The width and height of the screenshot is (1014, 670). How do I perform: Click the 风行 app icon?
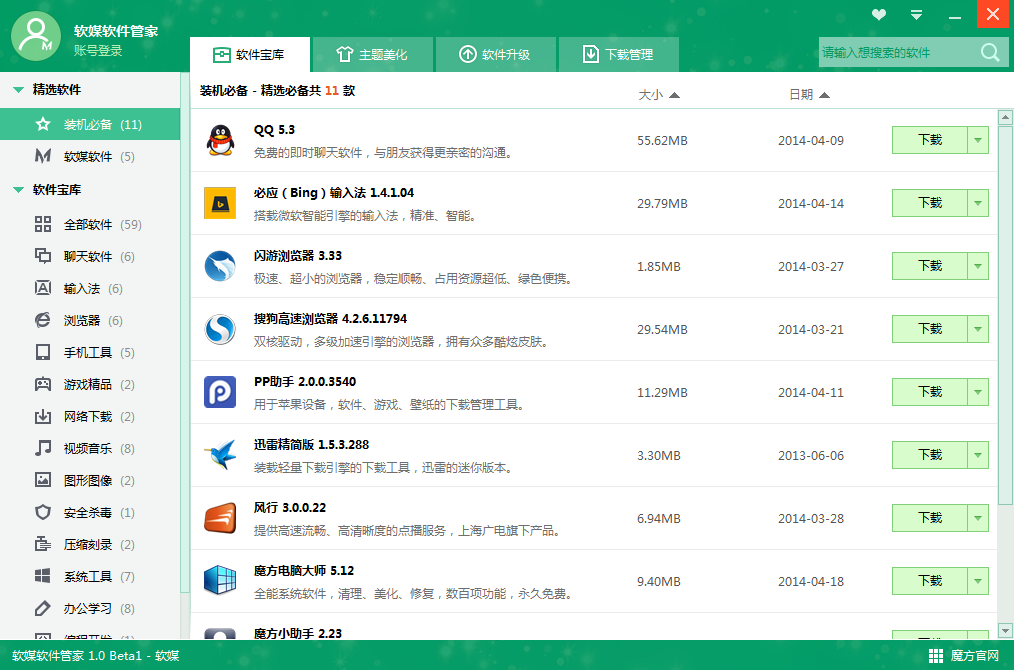[220, 518]
